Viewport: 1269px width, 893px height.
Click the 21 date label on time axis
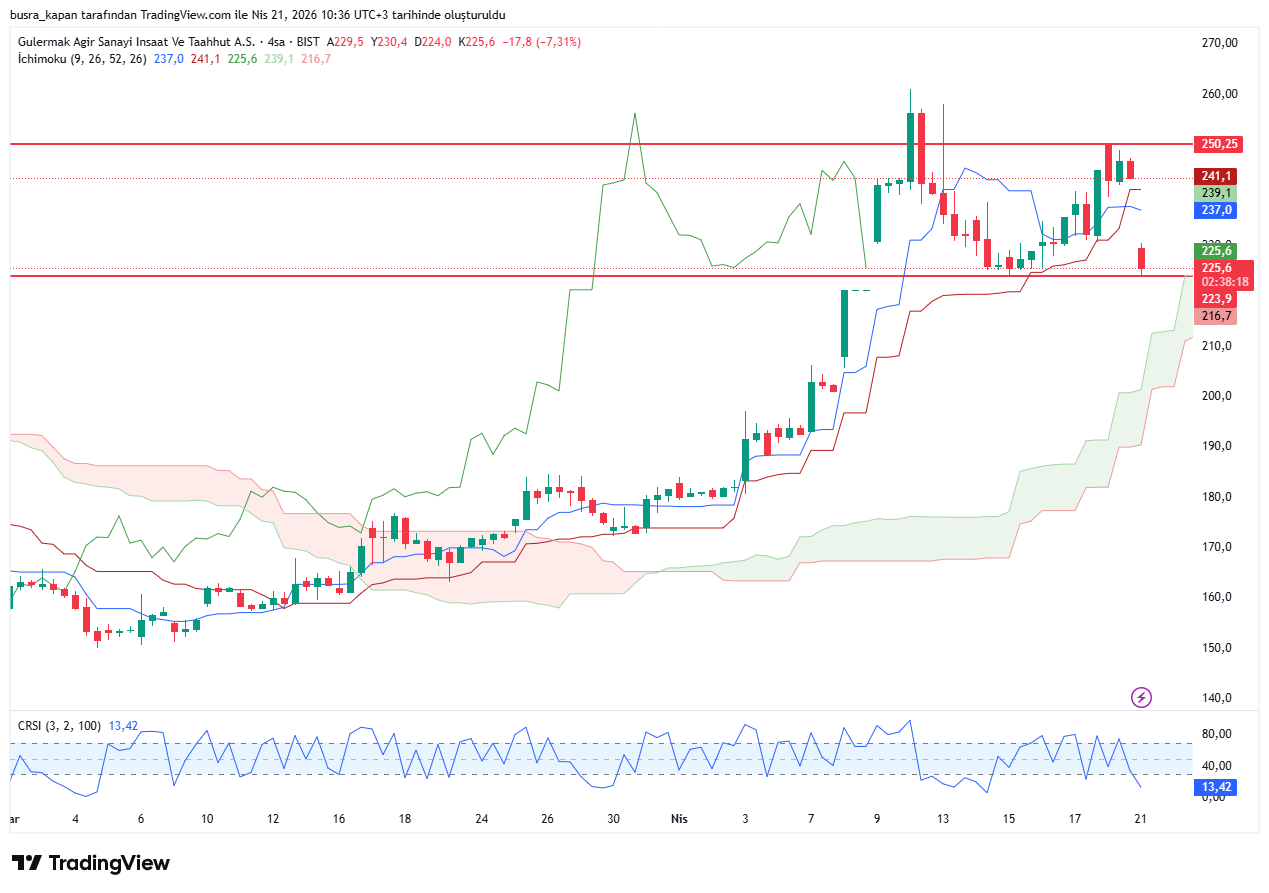click(x=1139, y=819)
